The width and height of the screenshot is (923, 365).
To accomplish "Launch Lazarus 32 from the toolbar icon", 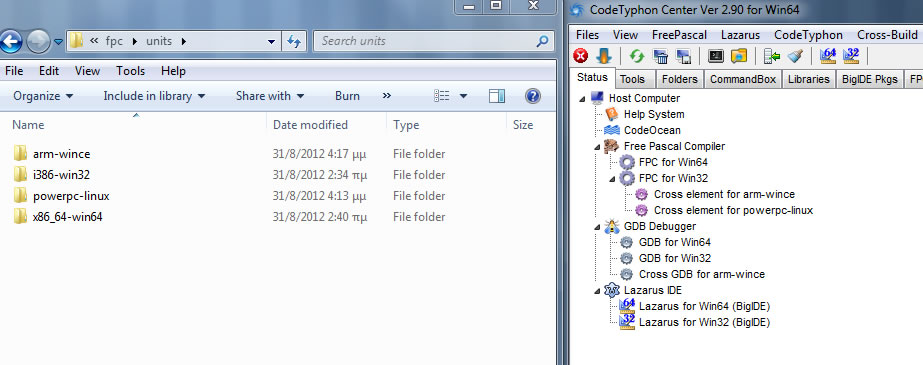I will click(851, 56).
